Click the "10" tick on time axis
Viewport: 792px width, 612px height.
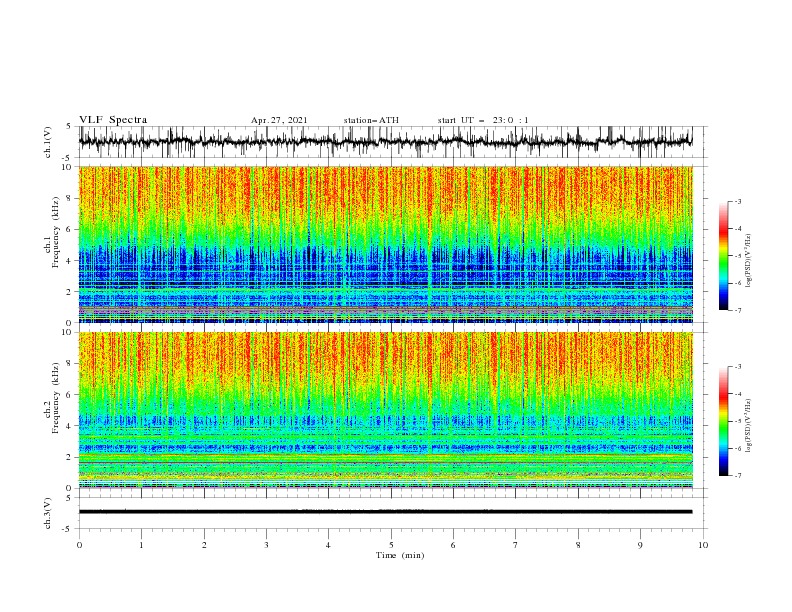(703, 545)
